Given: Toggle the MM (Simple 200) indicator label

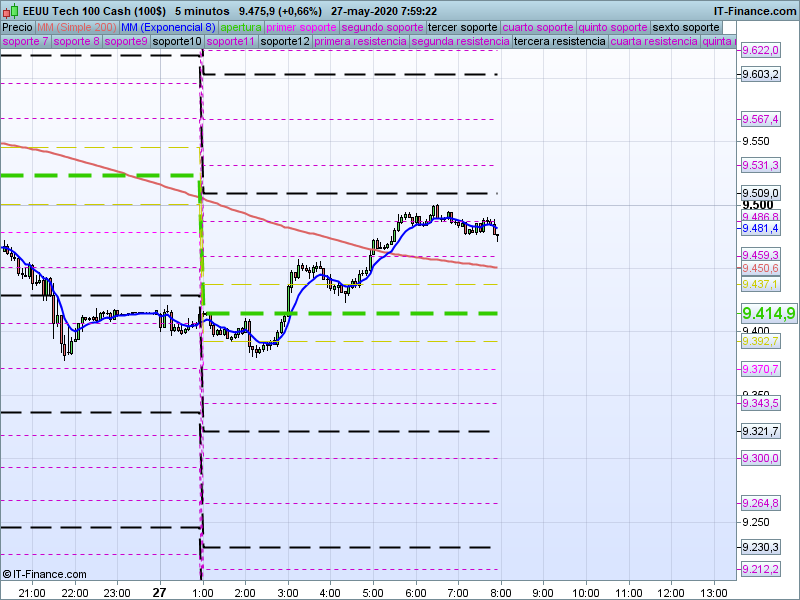Looking at the screenshot, I should 70,27.
